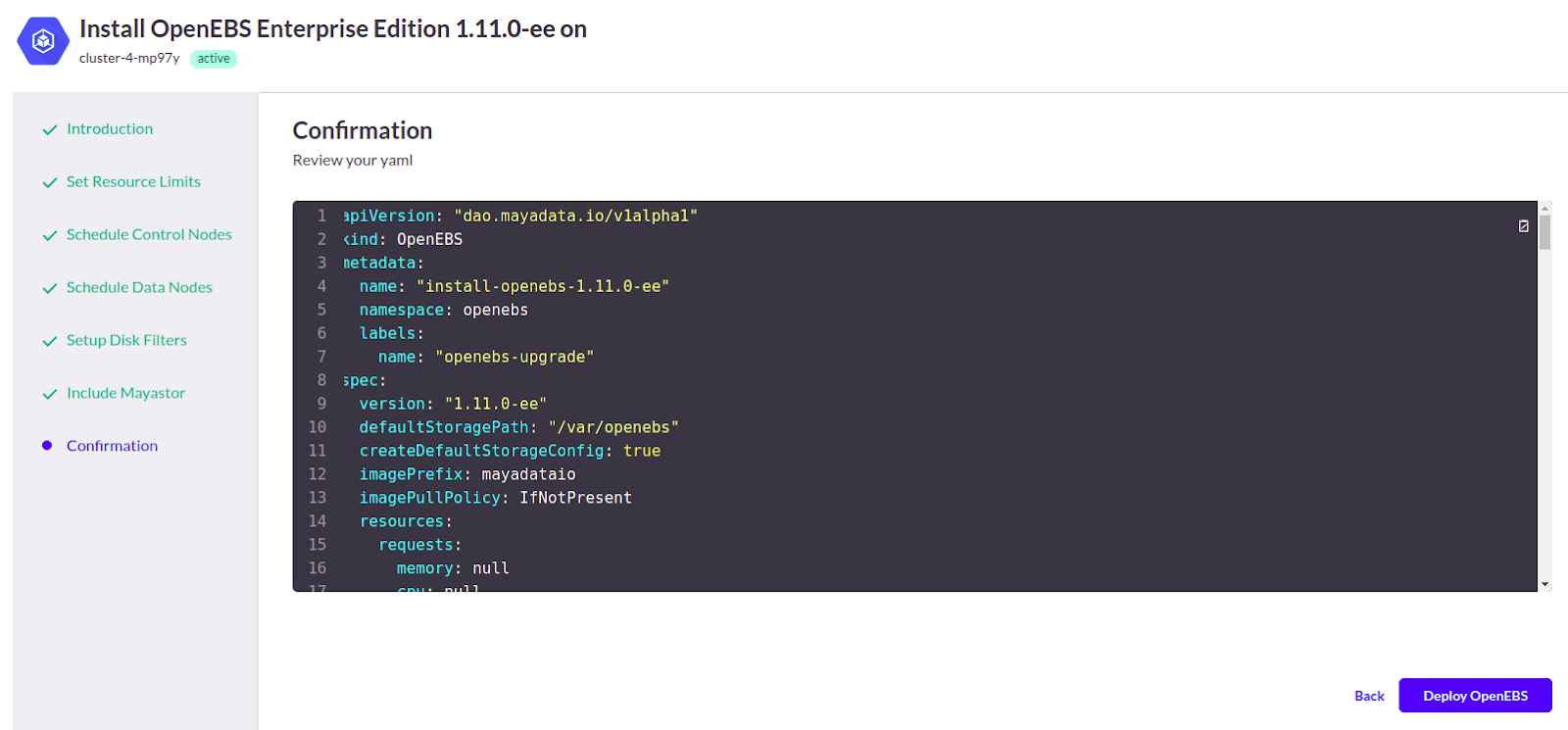Select the Confirmation step

(x=112, y=446)
